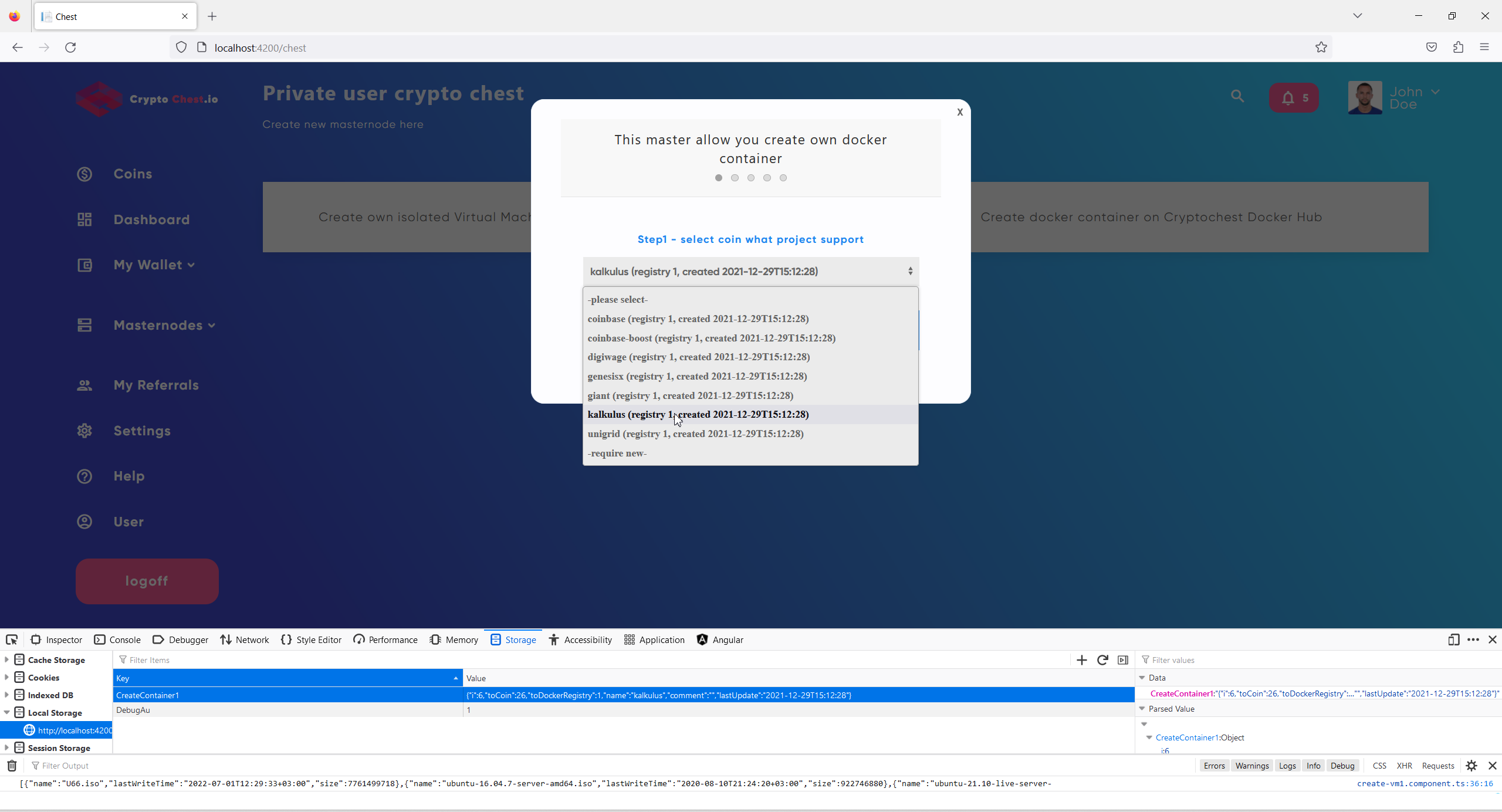This screenshot has width=1502, height=812.
Task: Open console settings gear icon
Action: (1471, 766)
